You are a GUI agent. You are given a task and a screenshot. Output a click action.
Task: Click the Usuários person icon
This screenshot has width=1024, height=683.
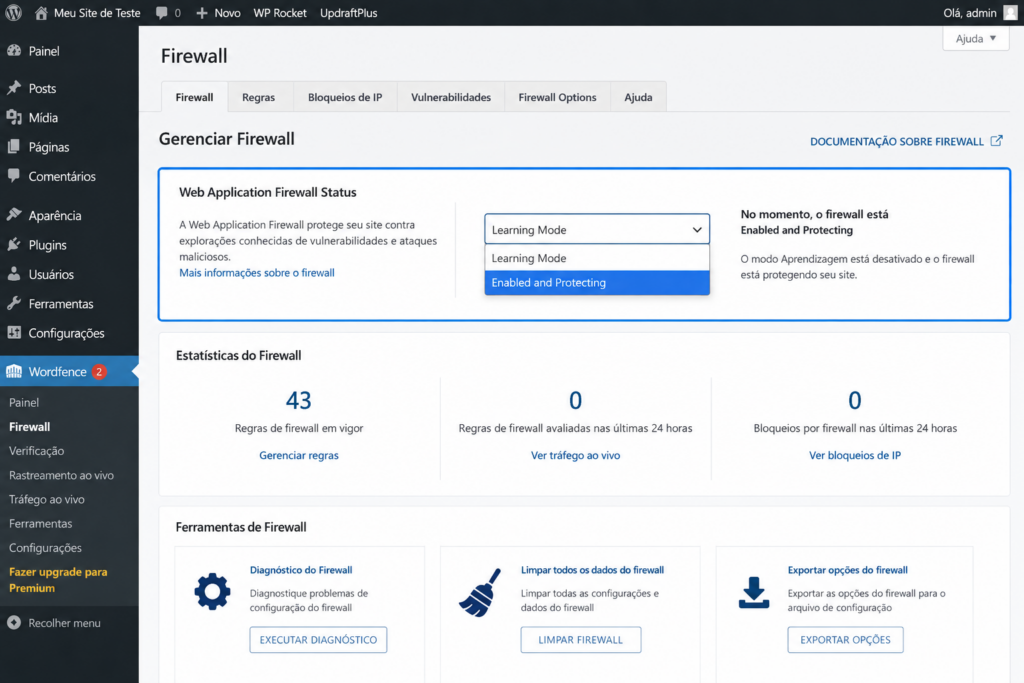[x=14, y=274]
